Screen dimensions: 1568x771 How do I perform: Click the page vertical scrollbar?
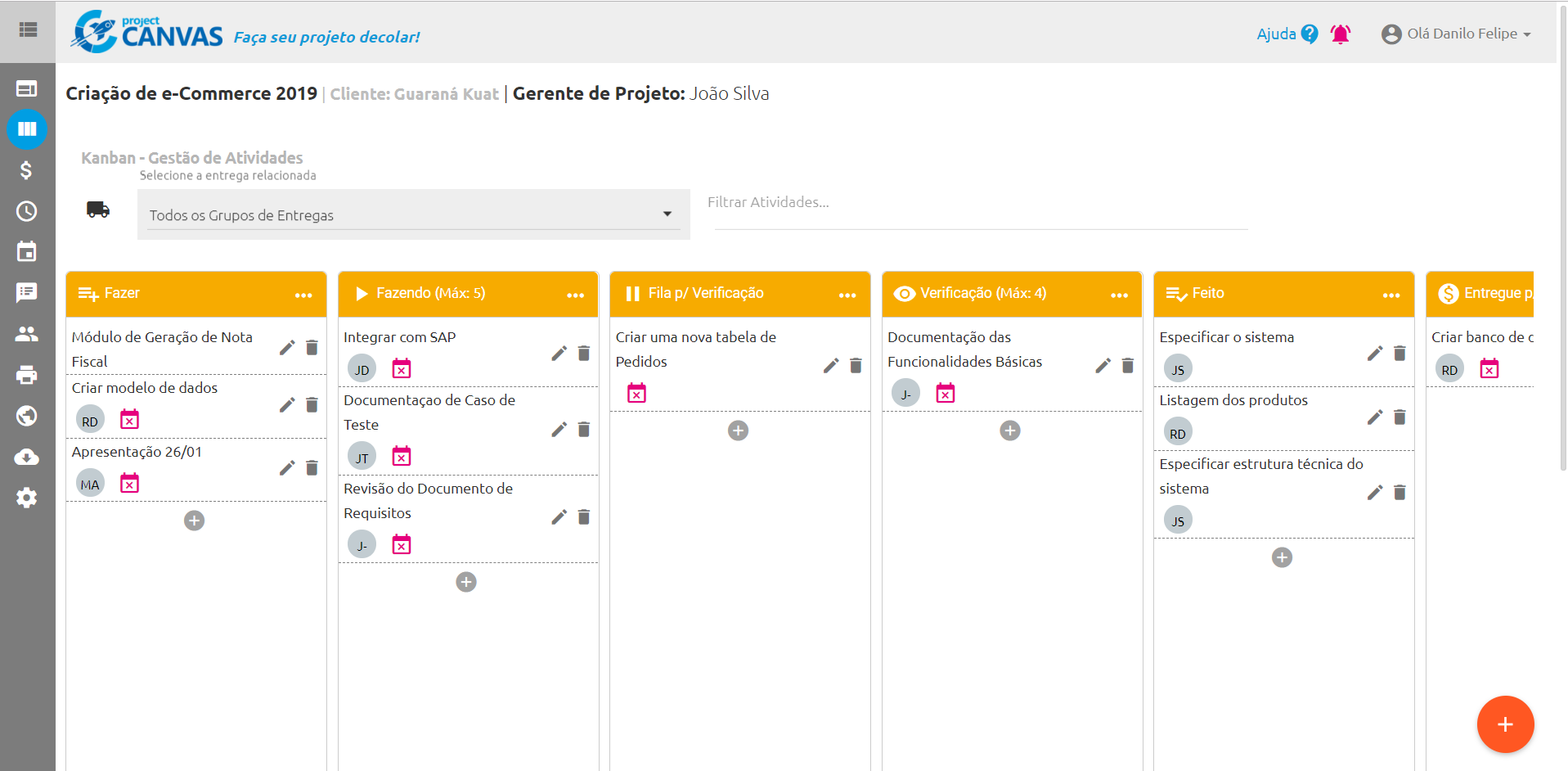coord(1563,237)
